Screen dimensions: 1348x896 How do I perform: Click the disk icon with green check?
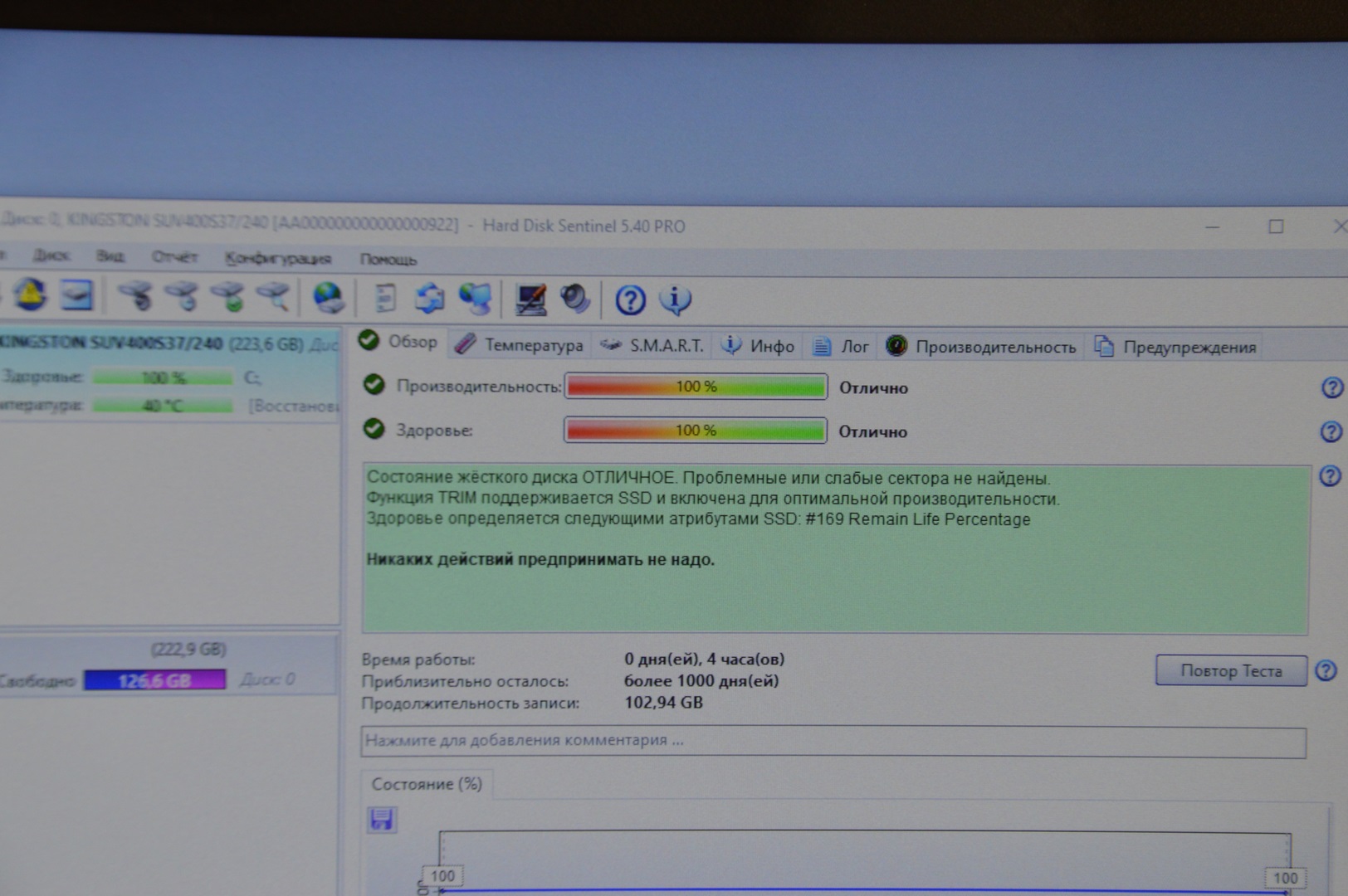(x=227, y=296)
